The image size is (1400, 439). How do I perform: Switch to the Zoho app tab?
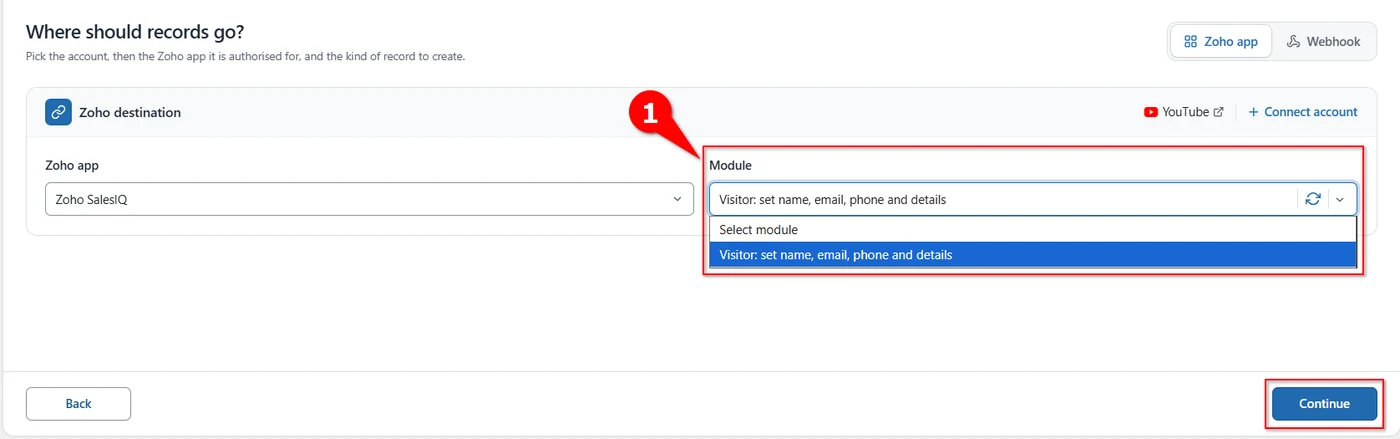tap(1220, 42)
